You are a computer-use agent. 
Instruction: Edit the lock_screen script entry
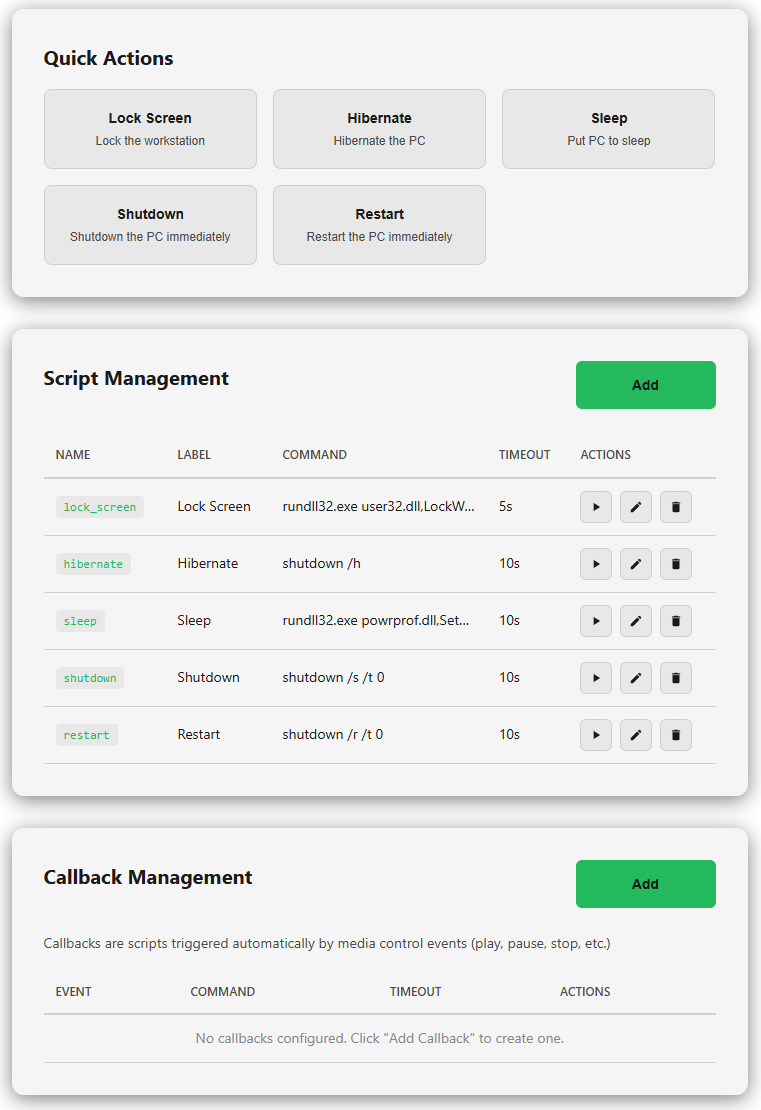(635, 507)
